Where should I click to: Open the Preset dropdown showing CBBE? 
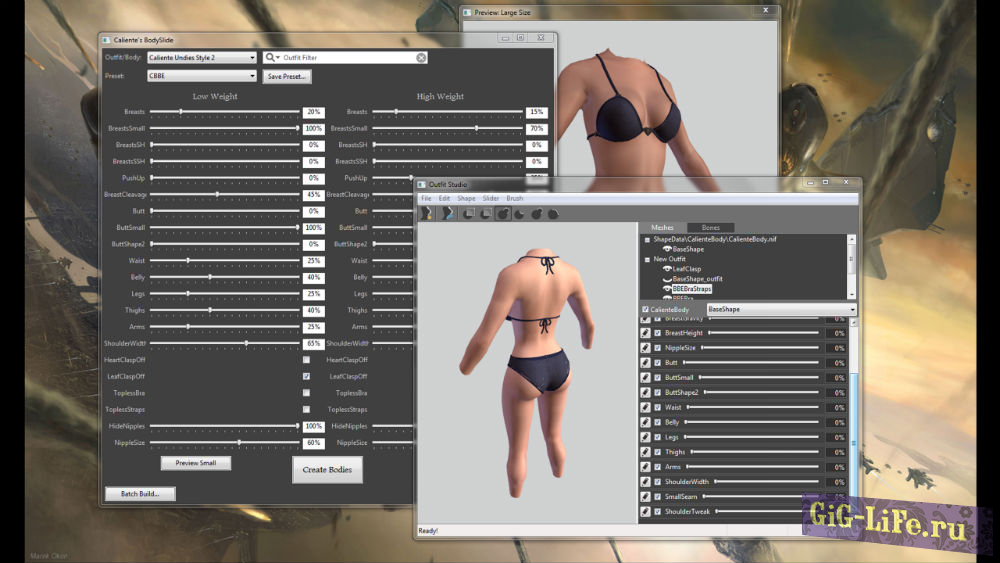click(x=201, y=76)
